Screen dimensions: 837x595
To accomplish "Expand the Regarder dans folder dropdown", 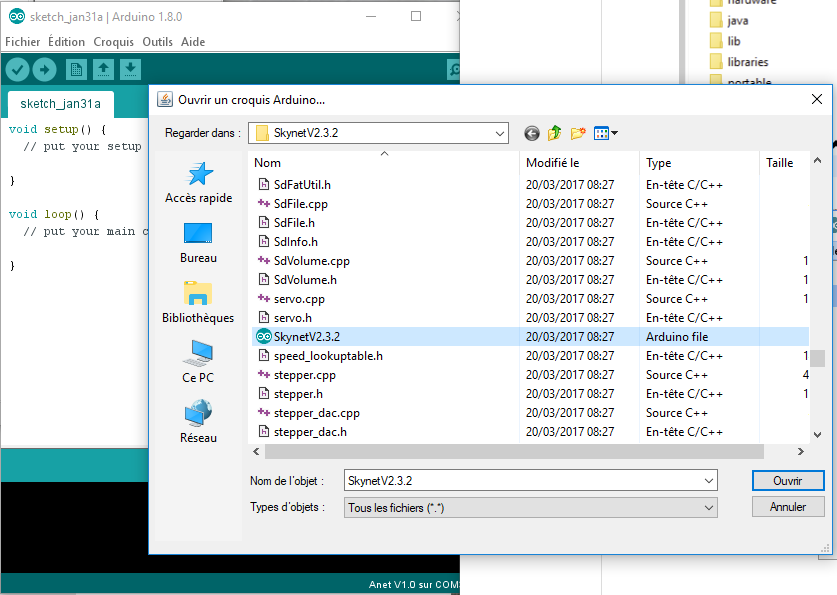I will pos(500,133).
